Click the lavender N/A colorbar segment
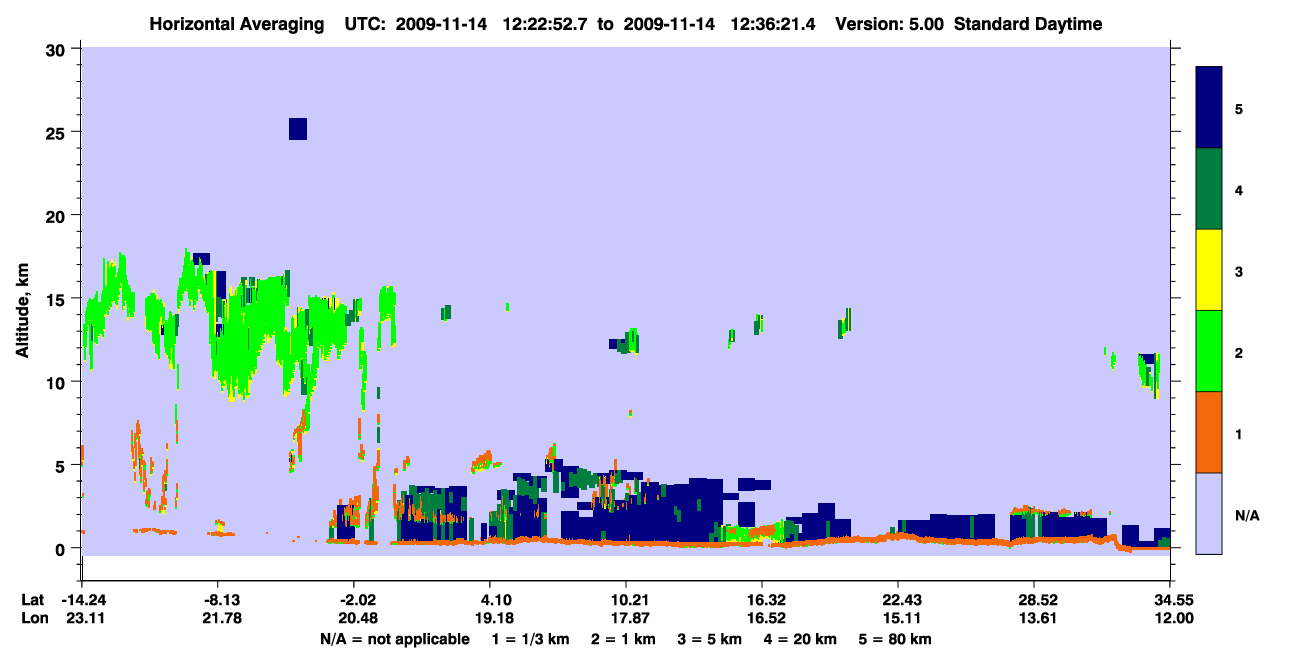Viewport: 1300px width, 667px height. (1209, 513)
